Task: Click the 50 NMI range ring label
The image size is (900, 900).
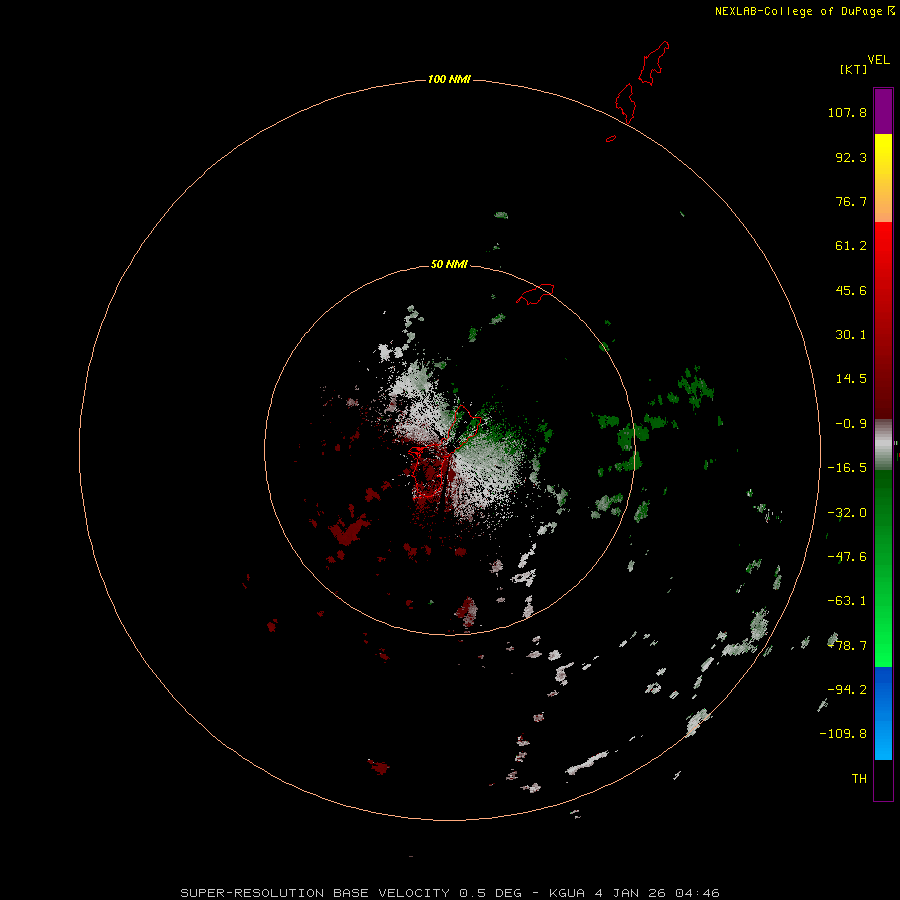Action: [449, 264]
